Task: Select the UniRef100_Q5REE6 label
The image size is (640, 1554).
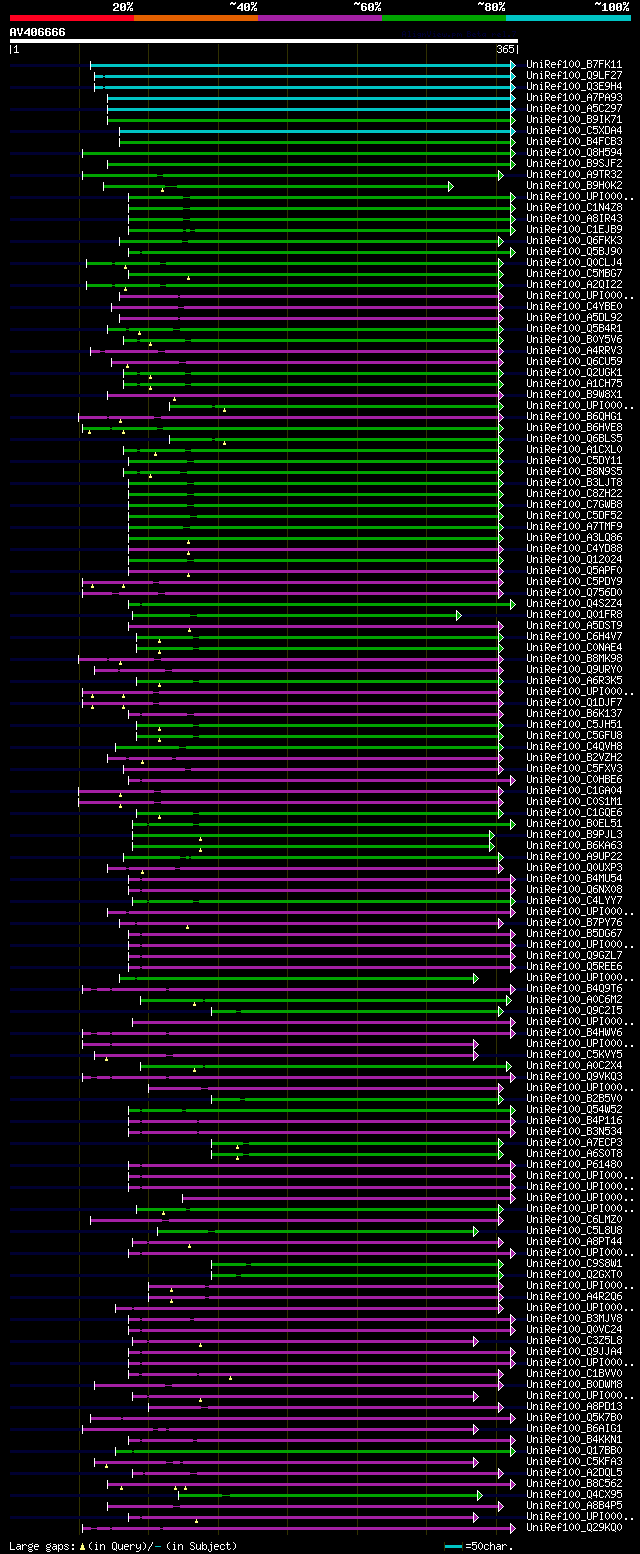Action: pyautogui.click(x=574, y=966)
